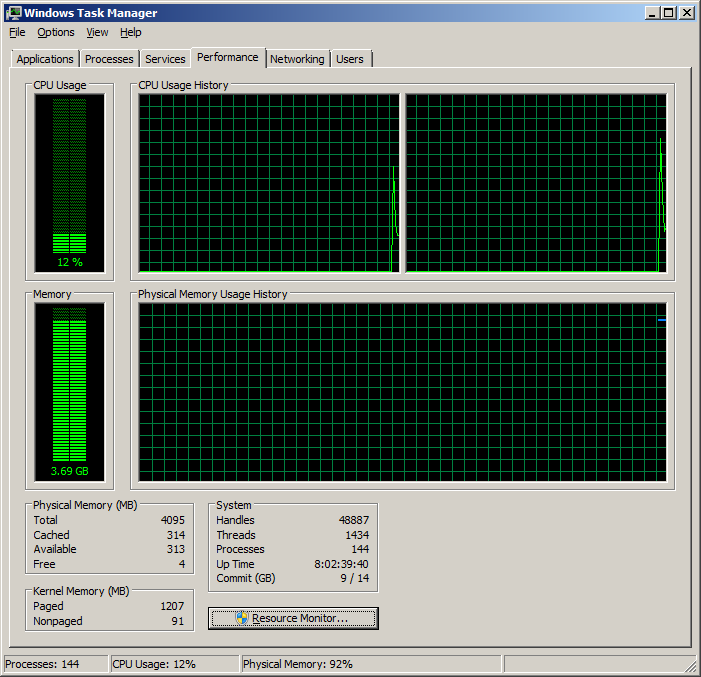Click the window resize grip corner
Image resolution: width=701 pixels, height=677 pixels.
[x=691, y=666]
